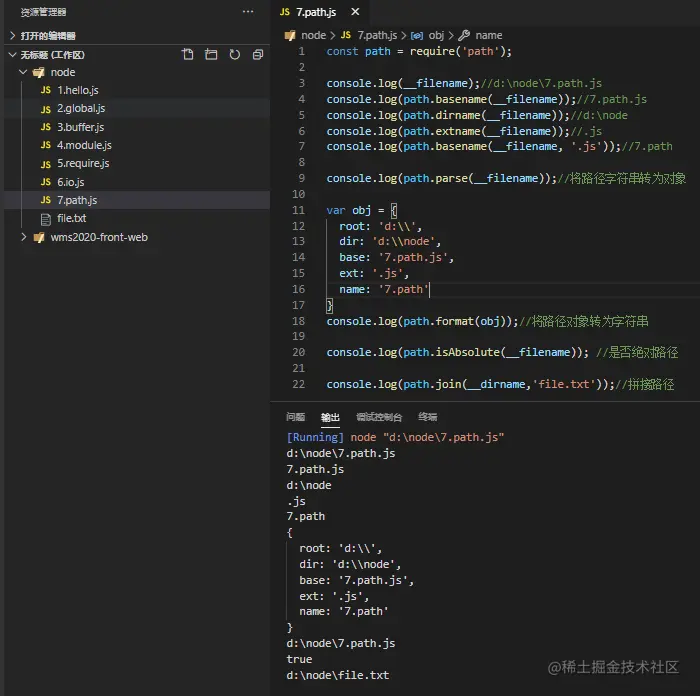The height and width of the screenshot is (696, 700).
Task: Switch to the Debug Console panel tab
Action: [379, 417]
